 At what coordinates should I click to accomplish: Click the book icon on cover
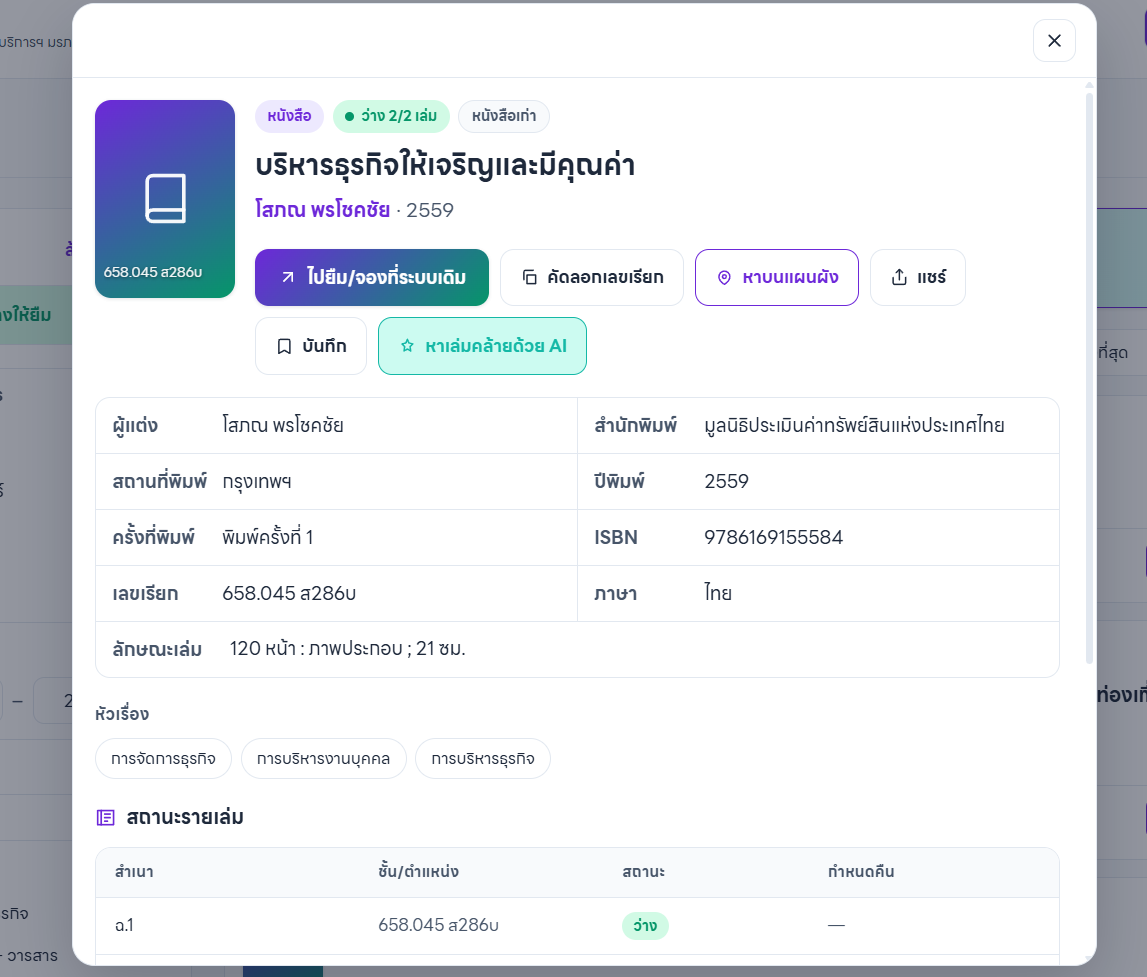tap(165, 198)
